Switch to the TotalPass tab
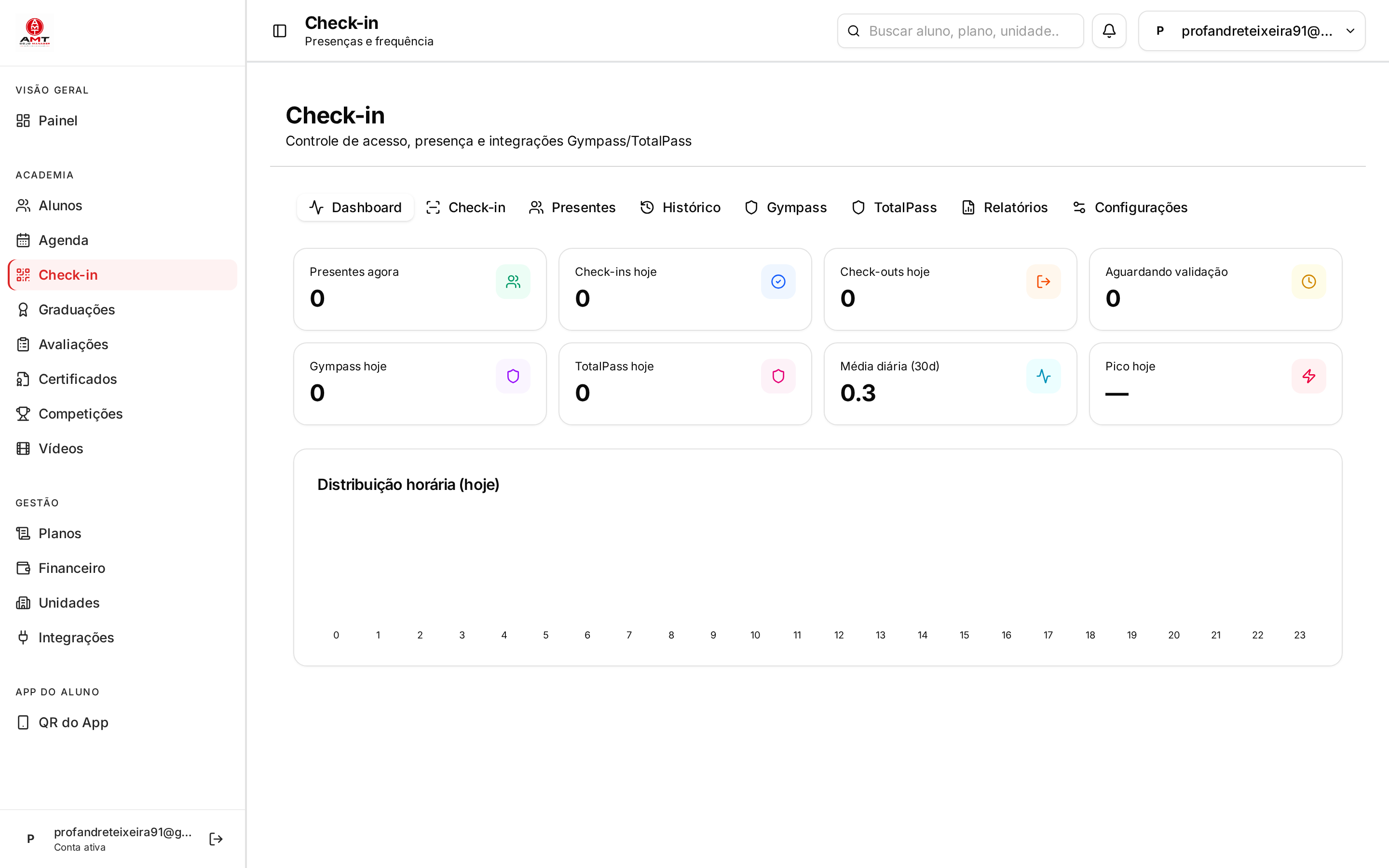Screen dimensions: 1389x868 point(894,207)
